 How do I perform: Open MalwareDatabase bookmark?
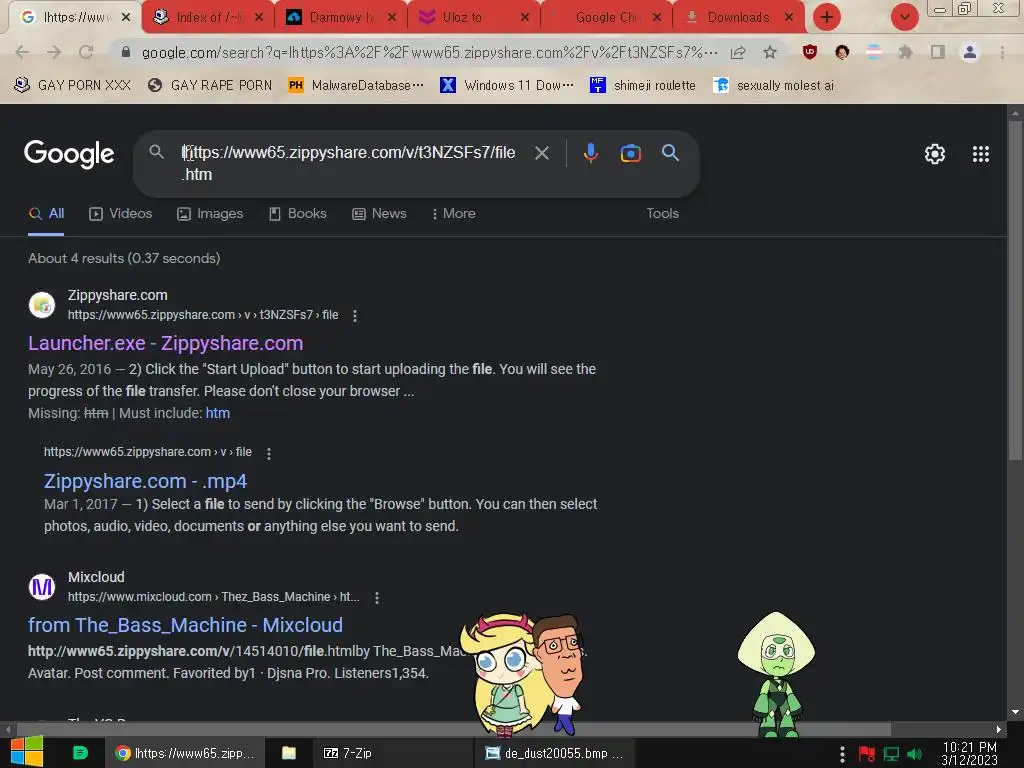point(356,86)
